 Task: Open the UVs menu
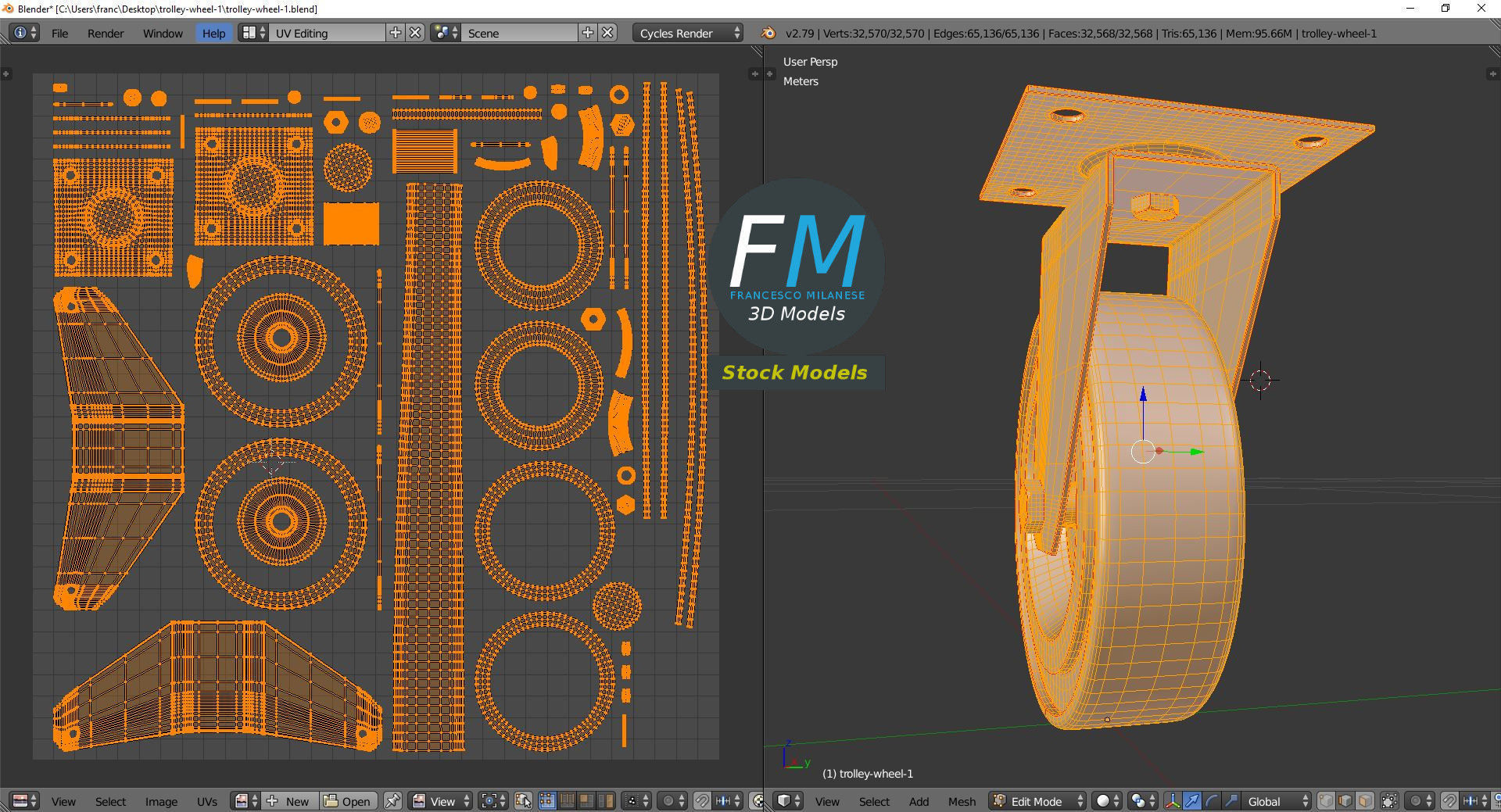click(x=206, y=801)
